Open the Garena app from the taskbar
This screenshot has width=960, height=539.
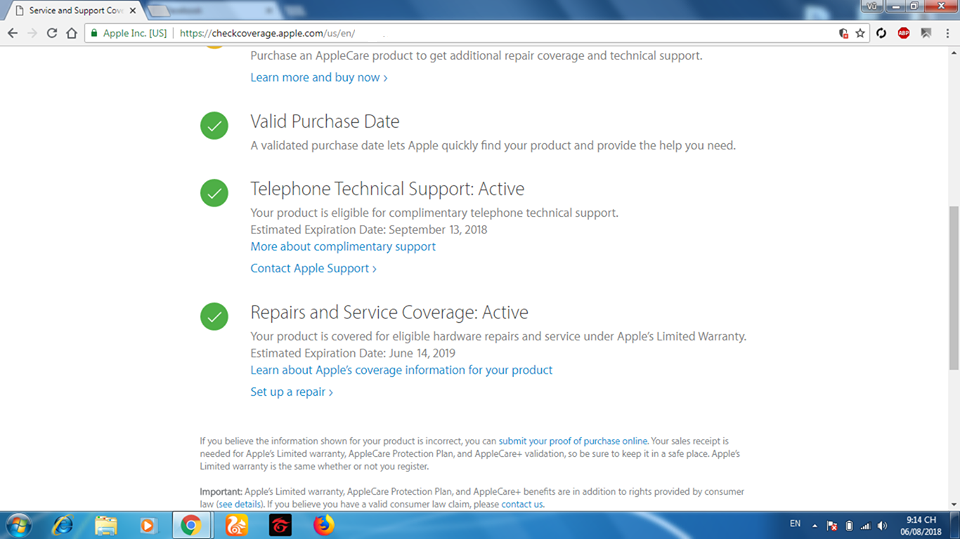[280, 526]
